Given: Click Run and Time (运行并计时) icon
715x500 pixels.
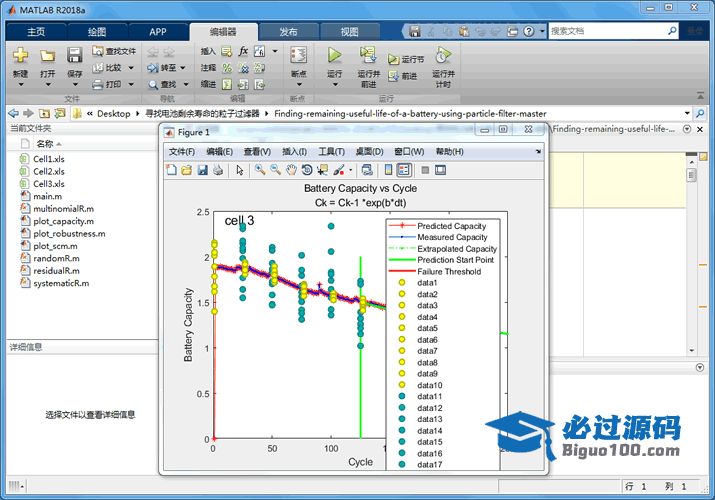Looking at the screenshot, I should tap(443, 55).
